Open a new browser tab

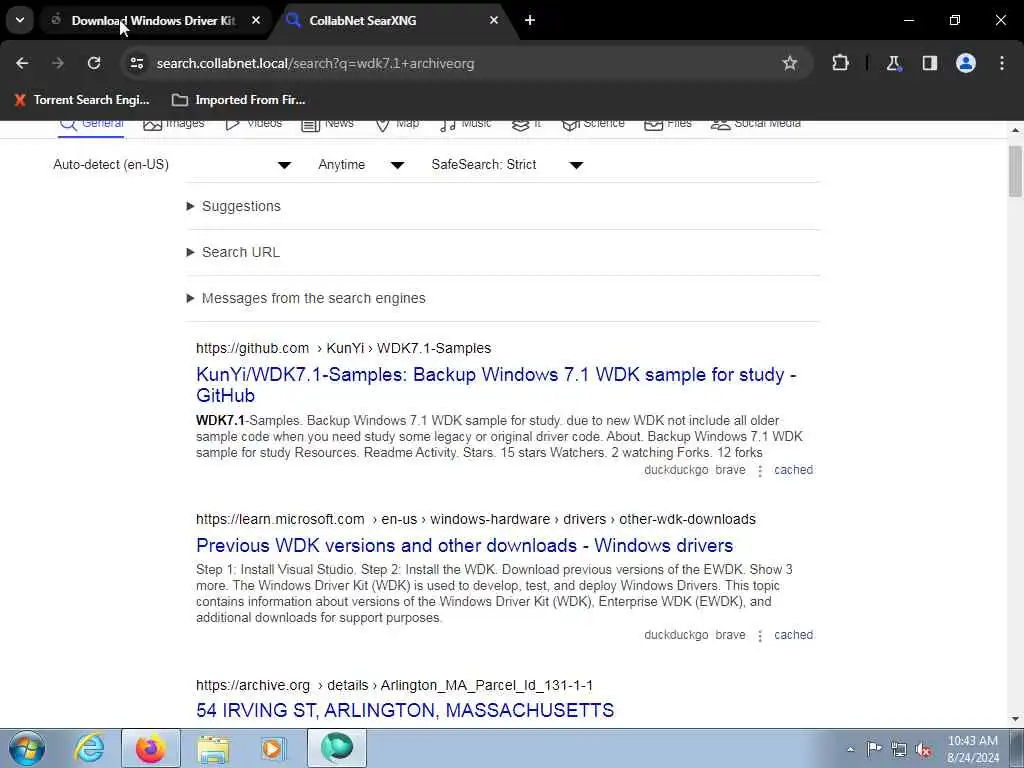pyautogui.click(x=530, y=20)
